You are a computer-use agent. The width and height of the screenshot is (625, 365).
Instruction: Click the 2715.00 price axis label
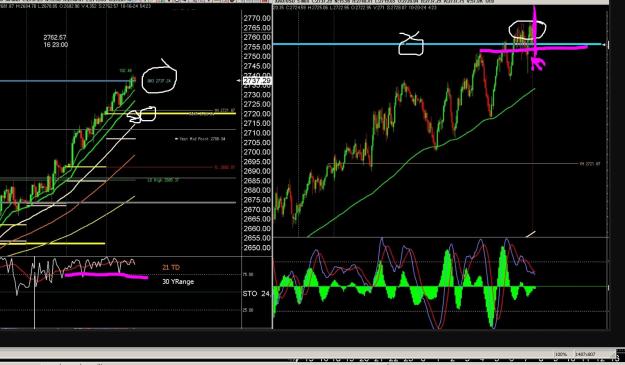click(x=257, y=124)
